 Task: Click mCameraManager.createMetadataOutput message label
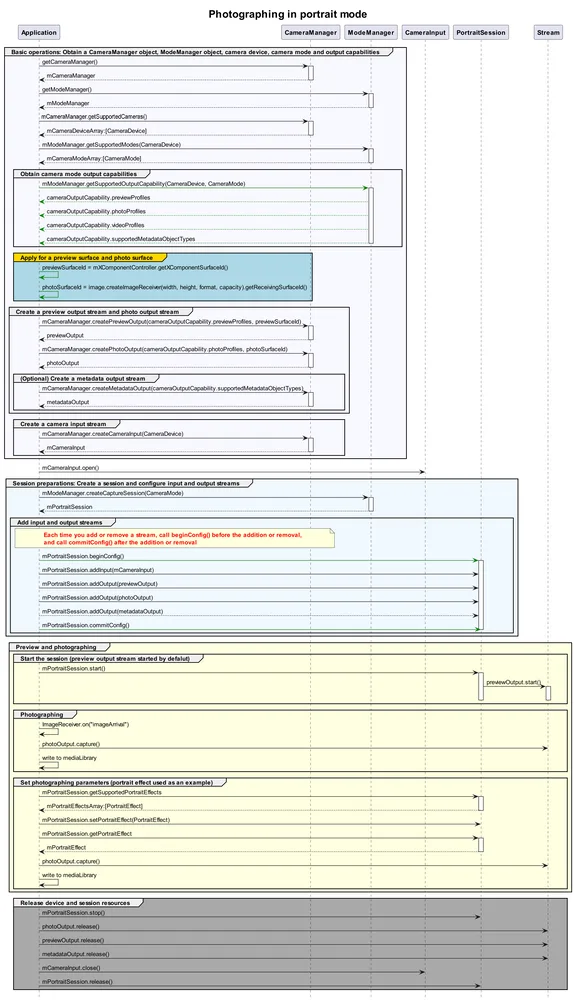click(172, 388)
